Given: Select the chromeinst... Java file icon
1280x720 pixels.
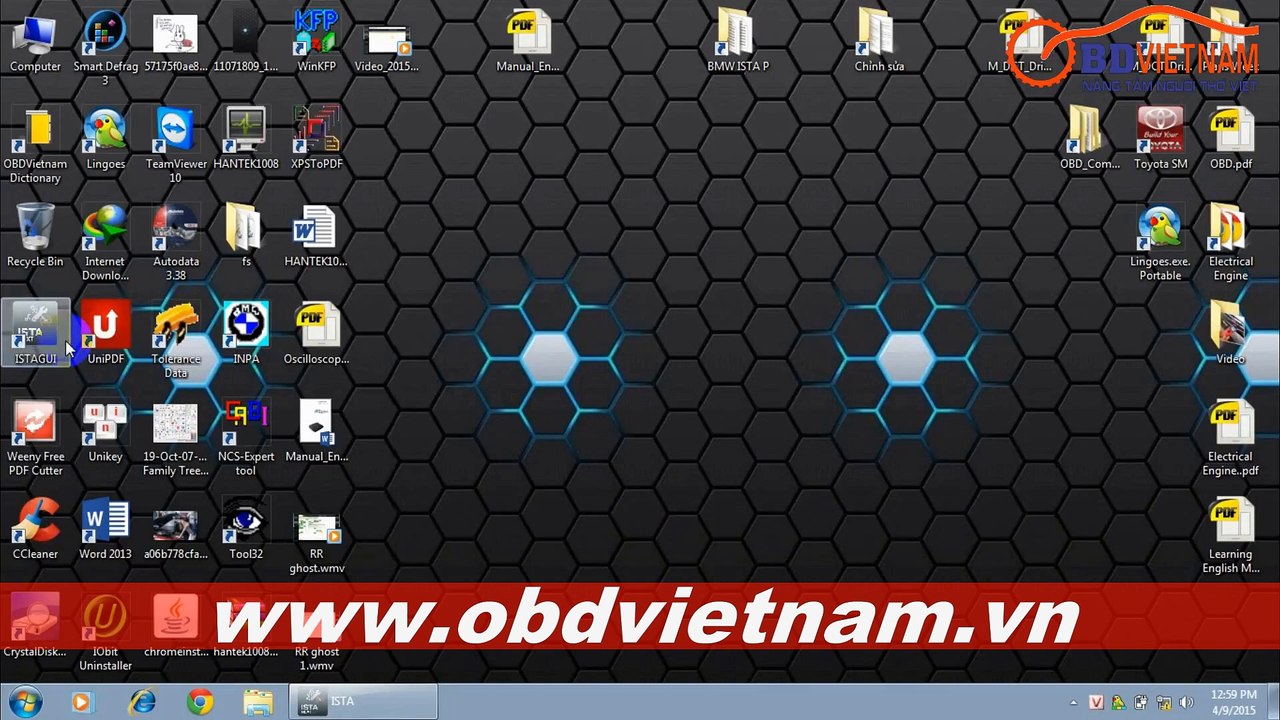Looking at the screenshot, I should pos(176,626).
